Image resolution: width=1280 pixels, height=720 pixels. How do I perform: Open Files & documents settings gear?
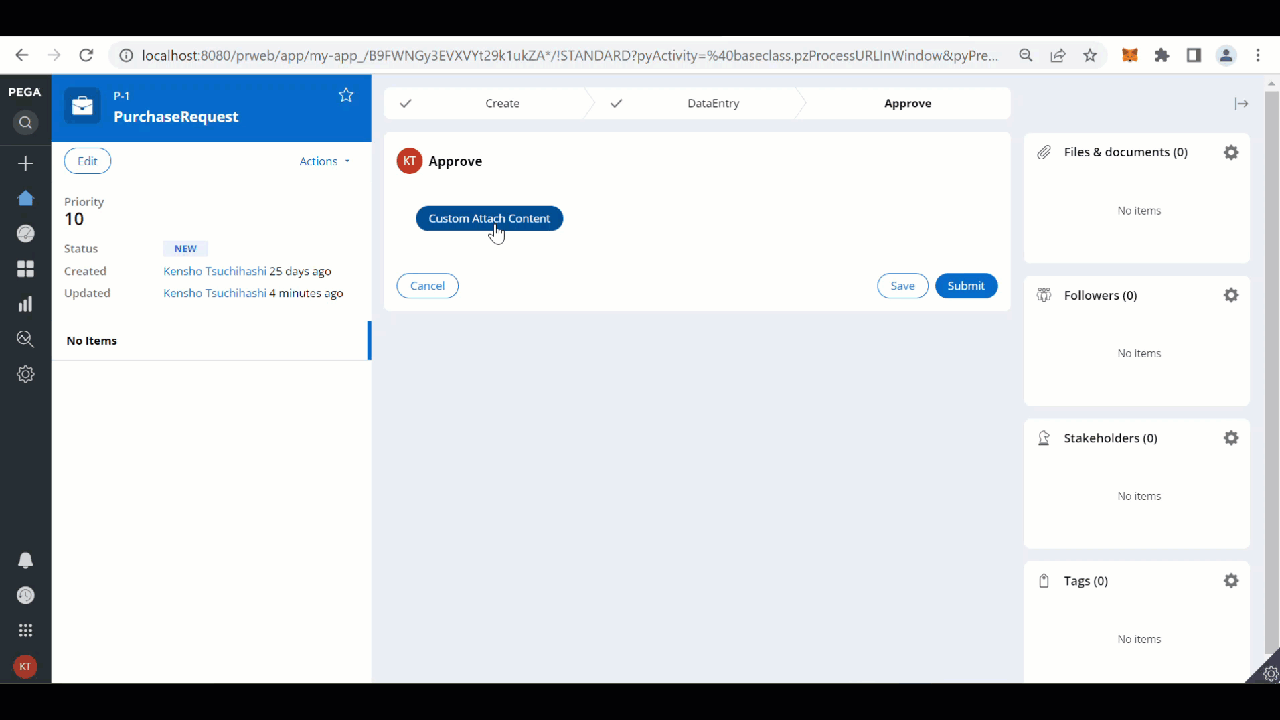tap(1231, 152)
